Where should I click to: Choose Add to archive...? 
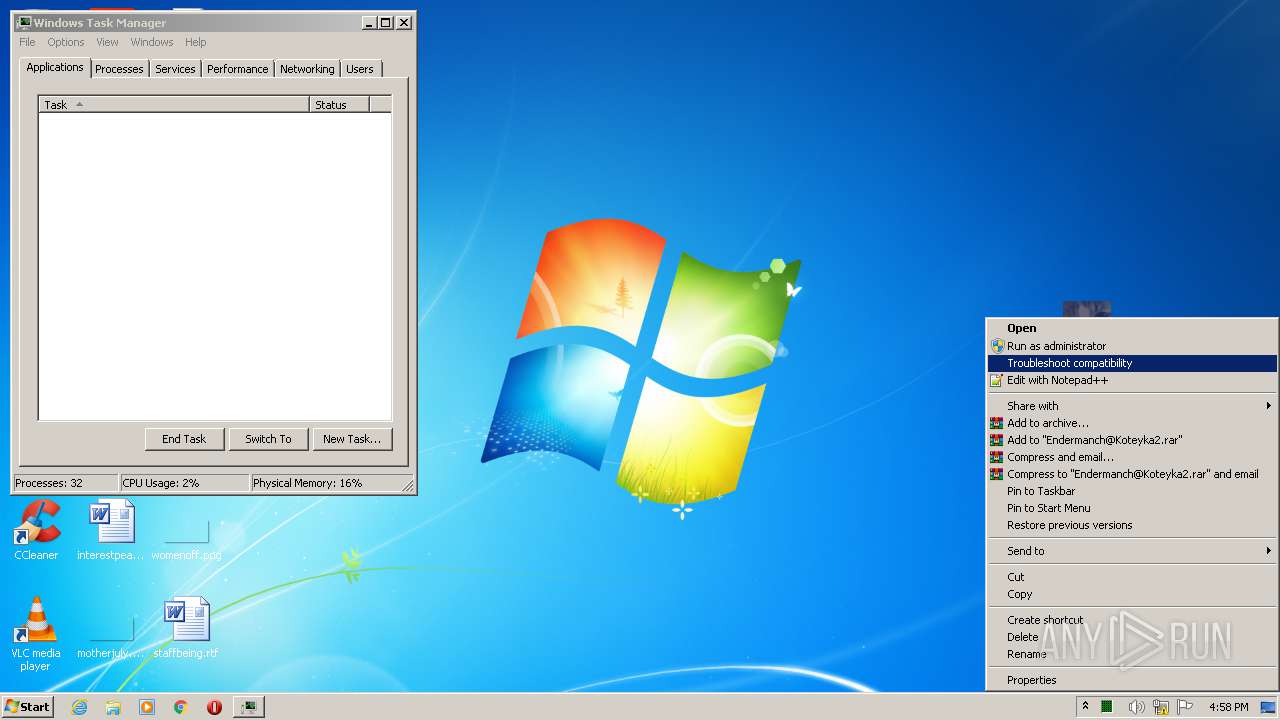pos(1132,423)
